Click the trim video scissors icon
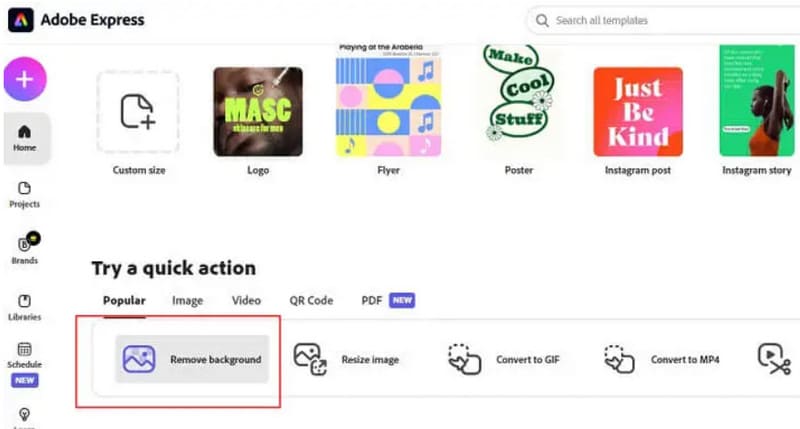Viewport: 800px width, 429px height. pos(773,359)
